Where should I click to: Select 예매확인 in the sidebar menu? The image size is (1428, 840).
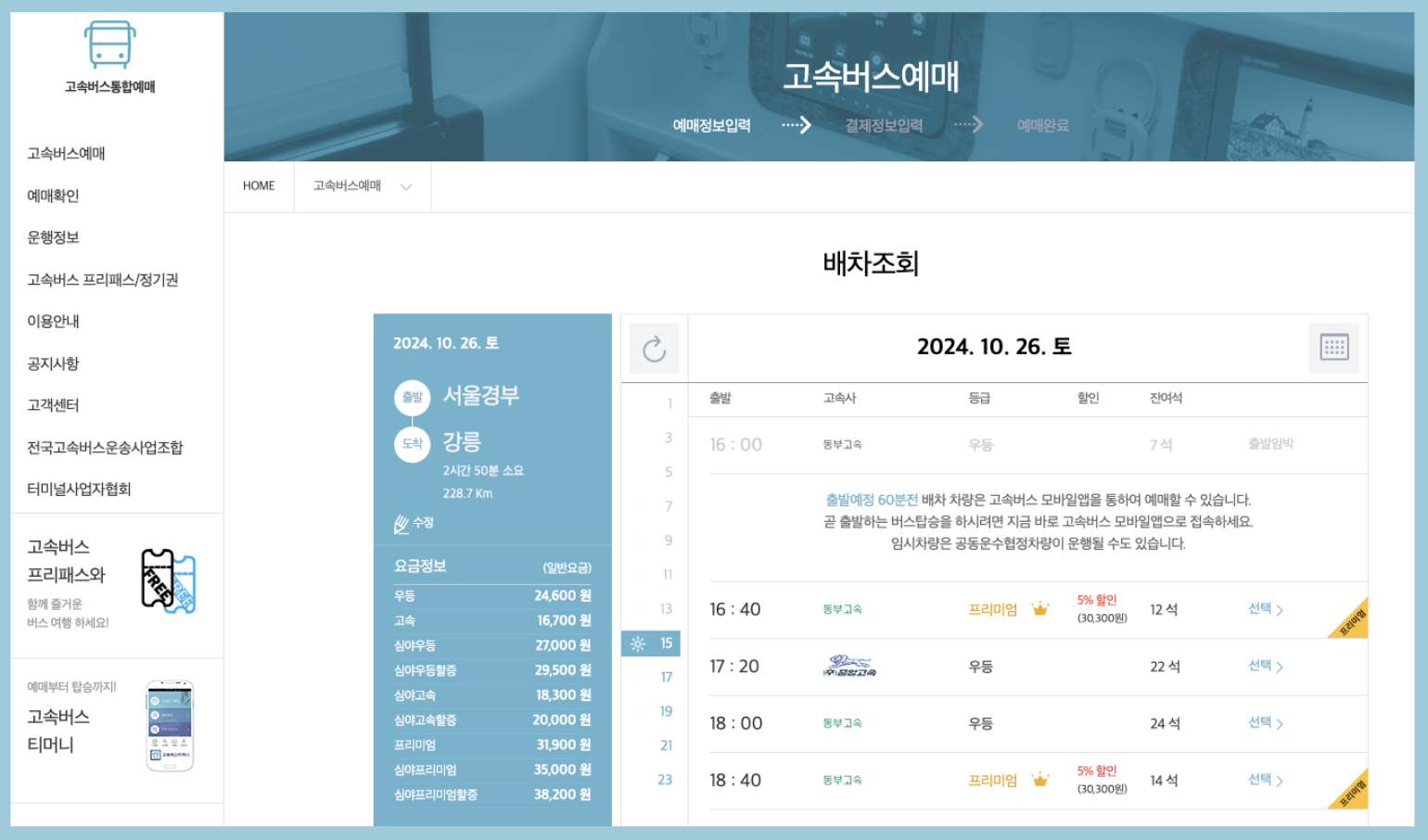coord(53,195)
